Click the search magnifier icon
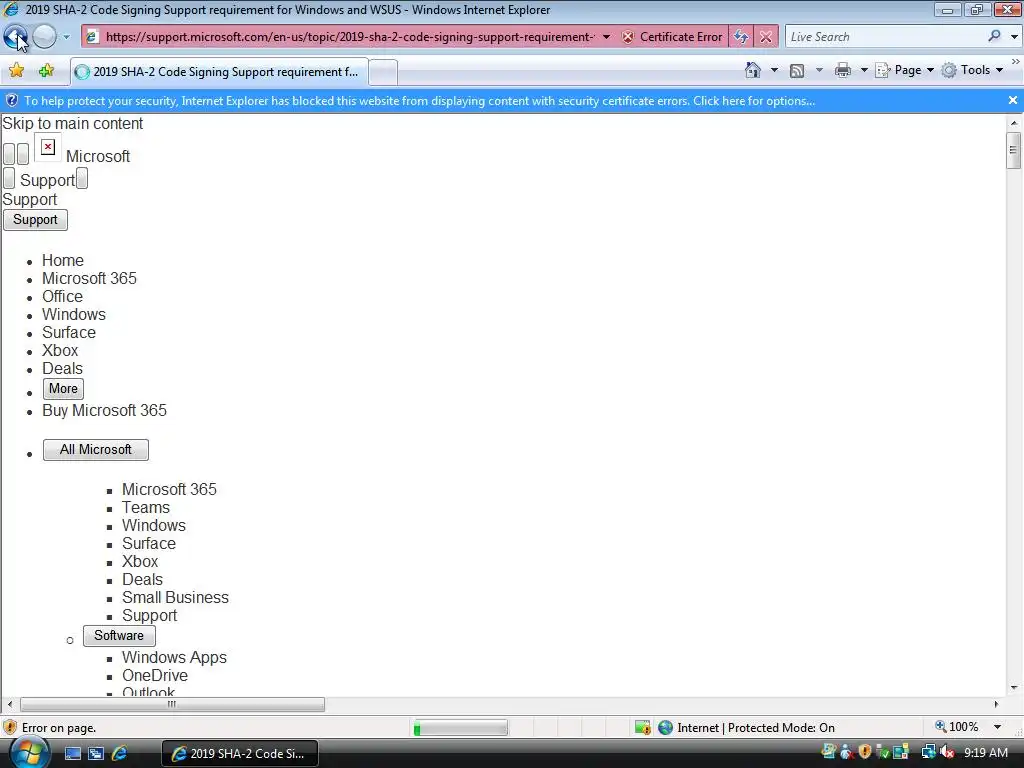The image size is (1024, 768). (994, 36)
